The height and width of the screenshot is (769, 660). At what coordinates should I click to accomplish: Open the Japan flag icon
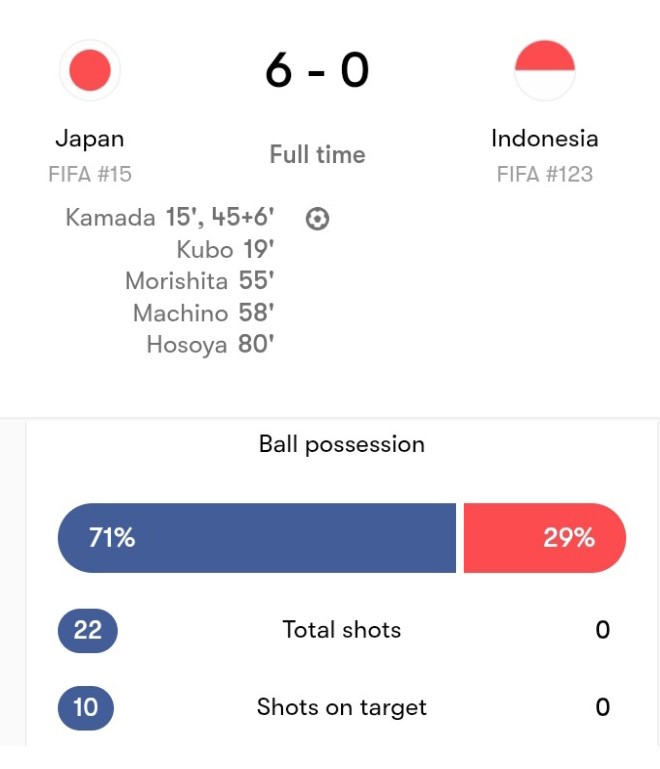click(90, 70)
